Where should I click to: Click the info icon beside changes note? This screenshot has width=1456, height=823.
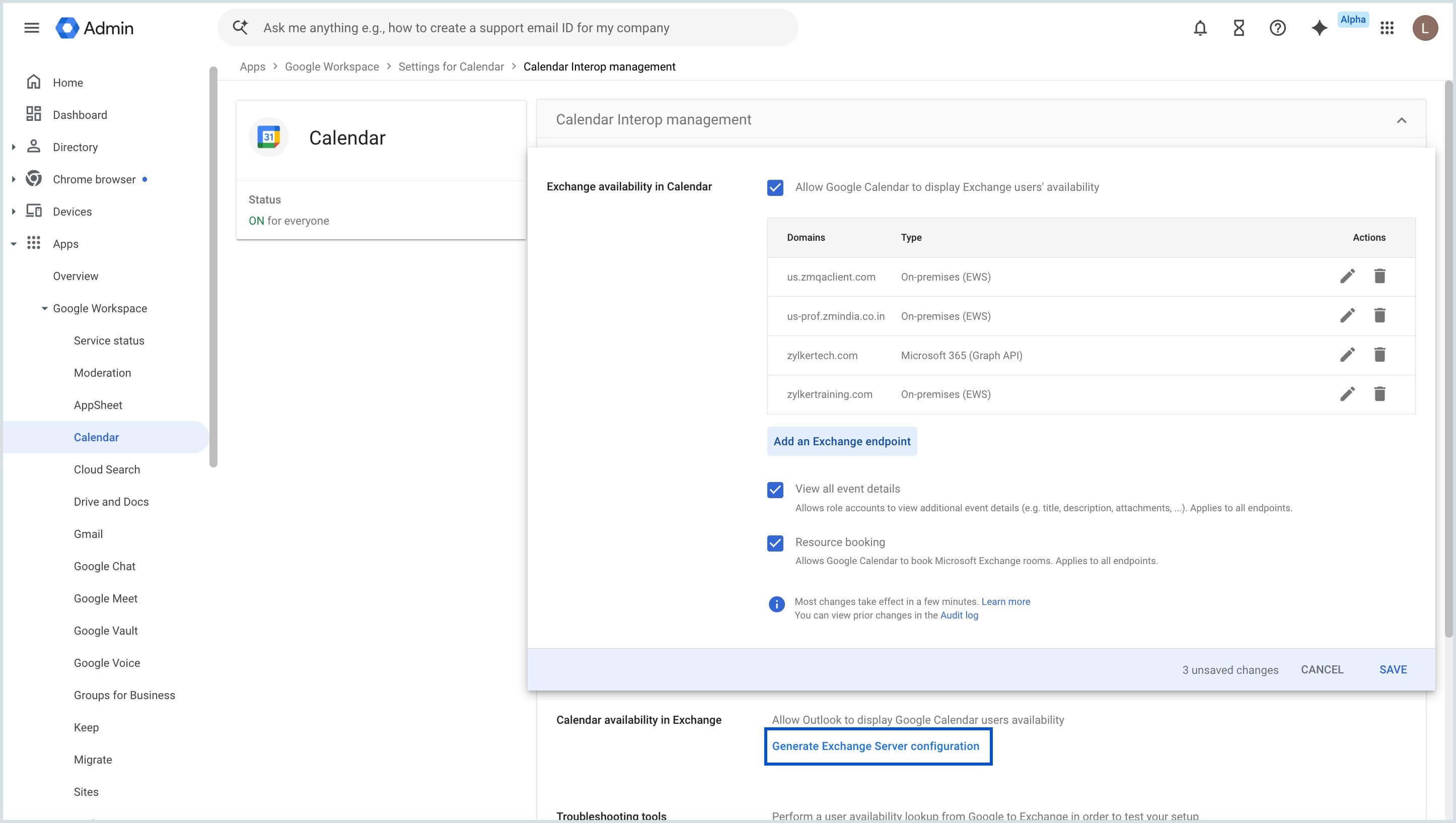tap(777, 604)
